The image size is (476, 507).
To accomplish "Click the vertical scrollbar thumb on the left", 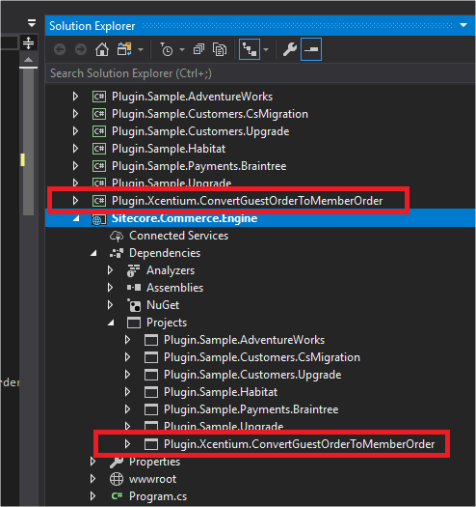I will coord(28,142).
